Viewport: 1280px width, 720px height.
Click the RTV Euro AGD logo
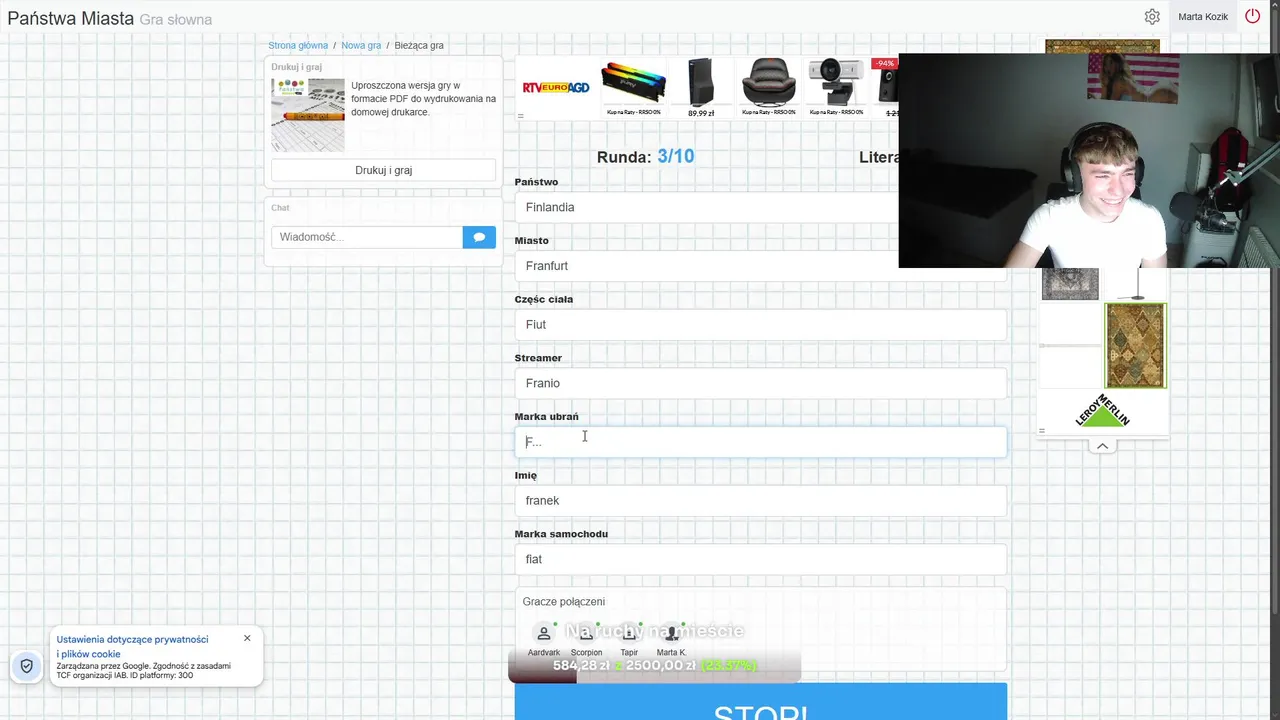[x=556, y=88]
